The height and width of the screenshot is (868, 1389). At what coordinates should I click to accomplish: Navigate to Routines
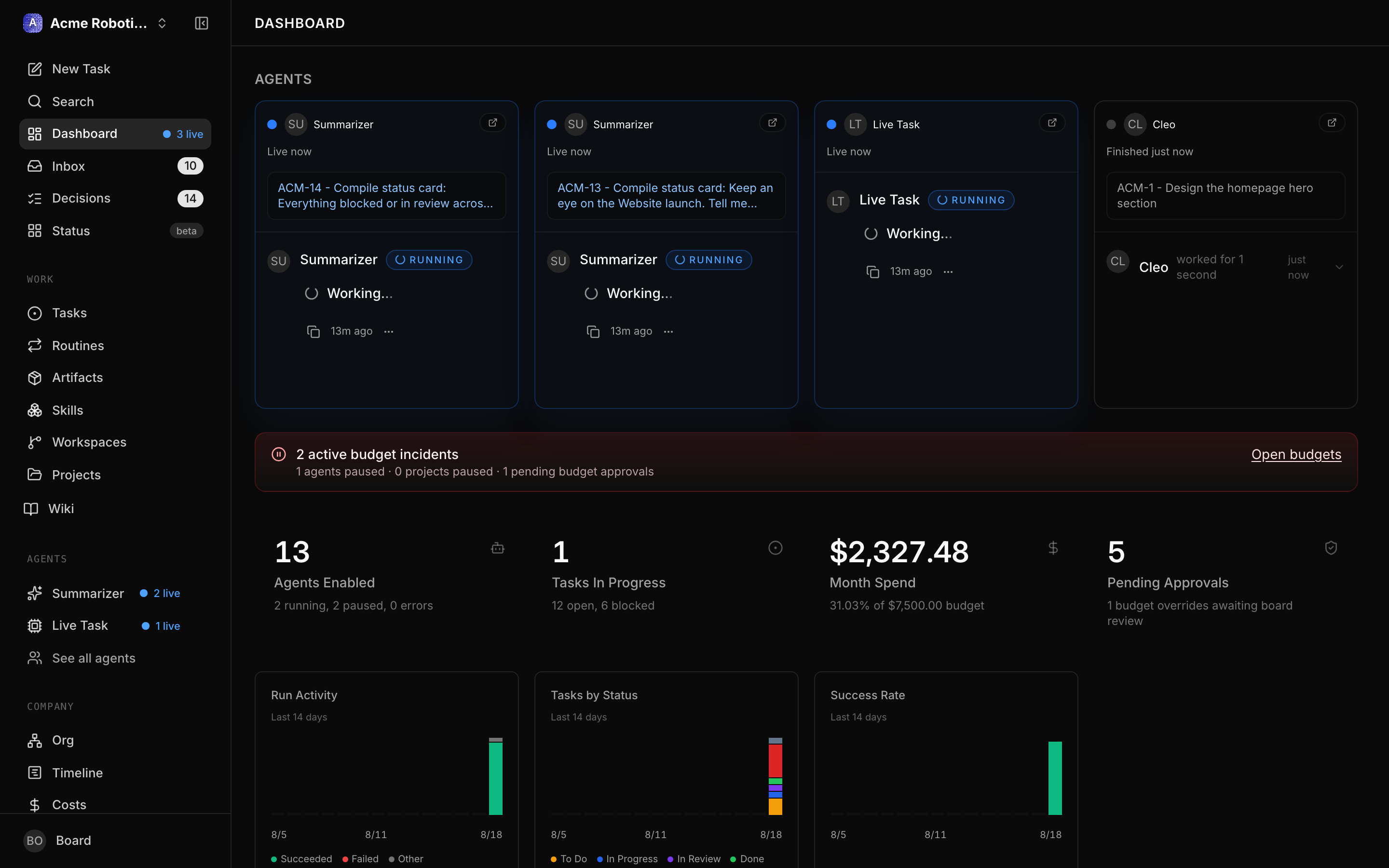point(115,346)
